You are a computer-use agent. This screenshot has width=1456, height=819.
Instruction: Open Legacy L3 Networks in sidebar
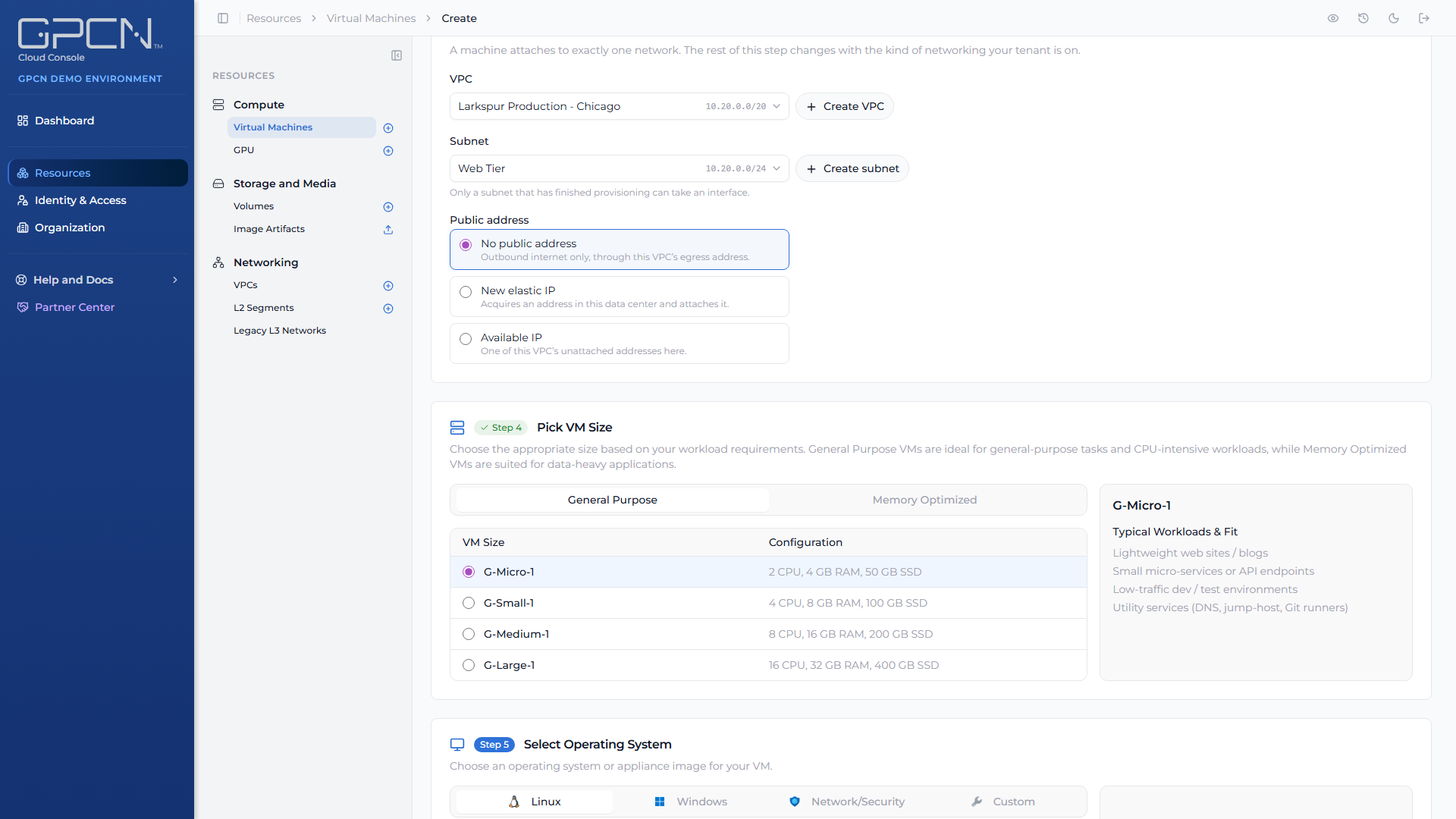(x=280, y=331)
